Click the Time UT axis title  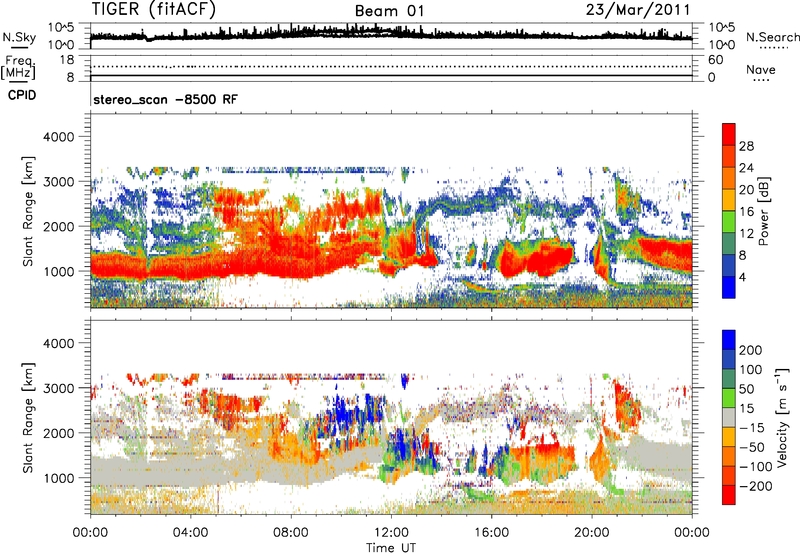tap(391, 547)
